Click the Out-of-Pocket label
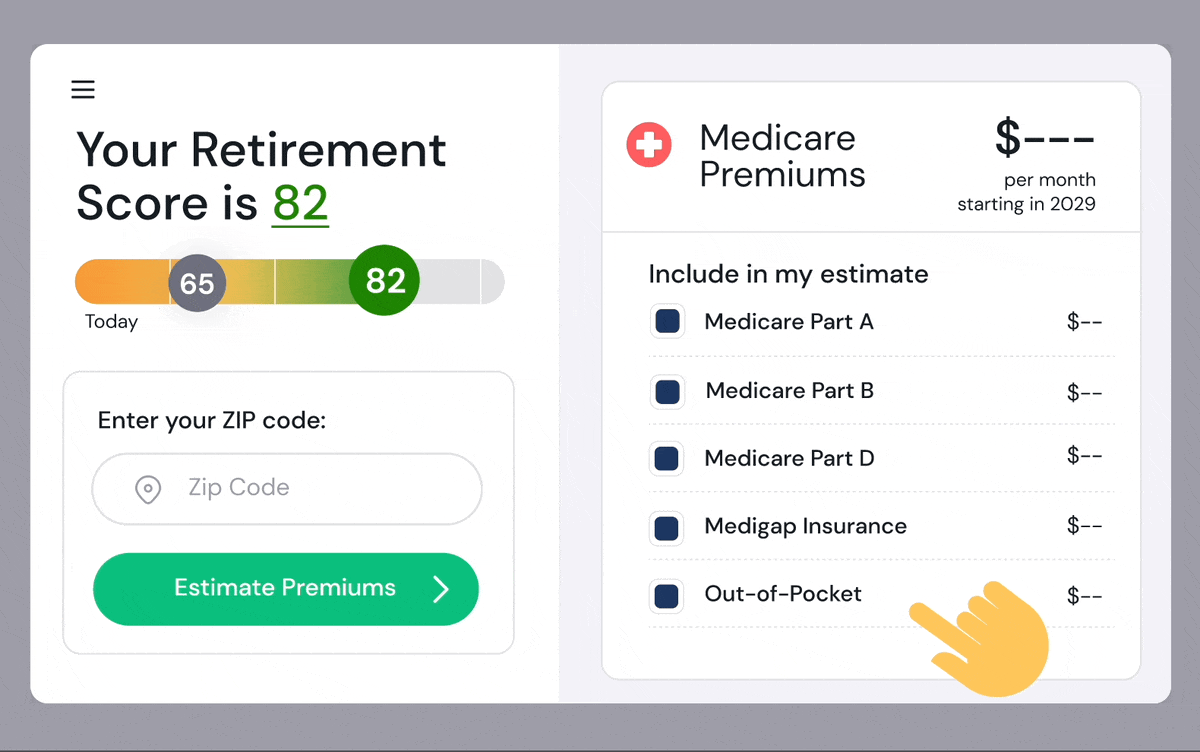The image size is (1200, 752). coord(783,594)
